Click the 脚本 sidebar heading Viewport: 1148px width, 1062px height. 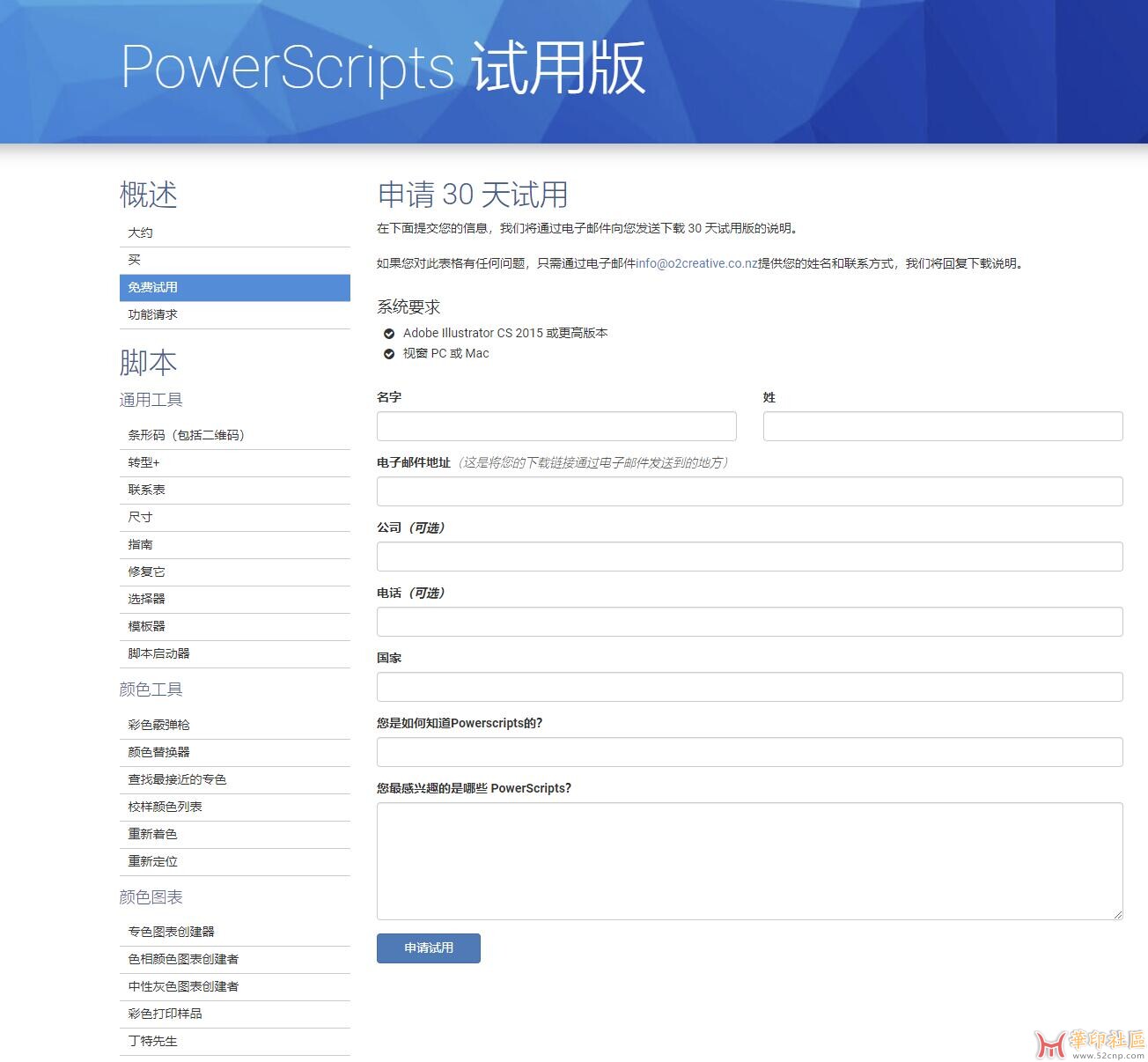click(149, 363)
